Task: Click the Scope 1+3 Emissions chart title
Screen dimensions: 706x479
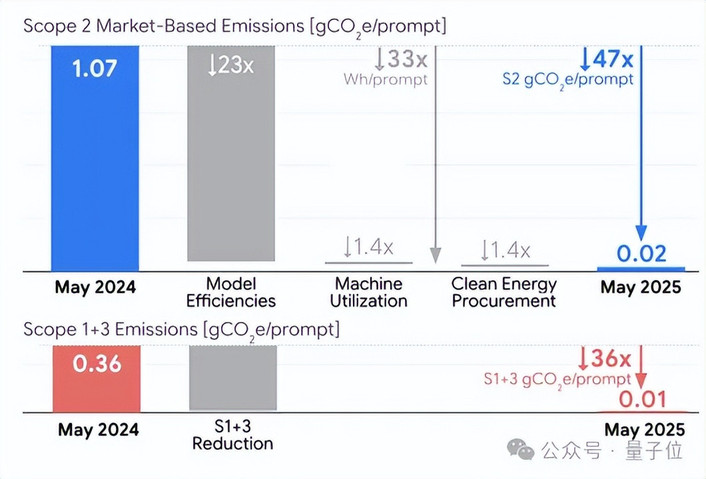Action: pos(181,330)
